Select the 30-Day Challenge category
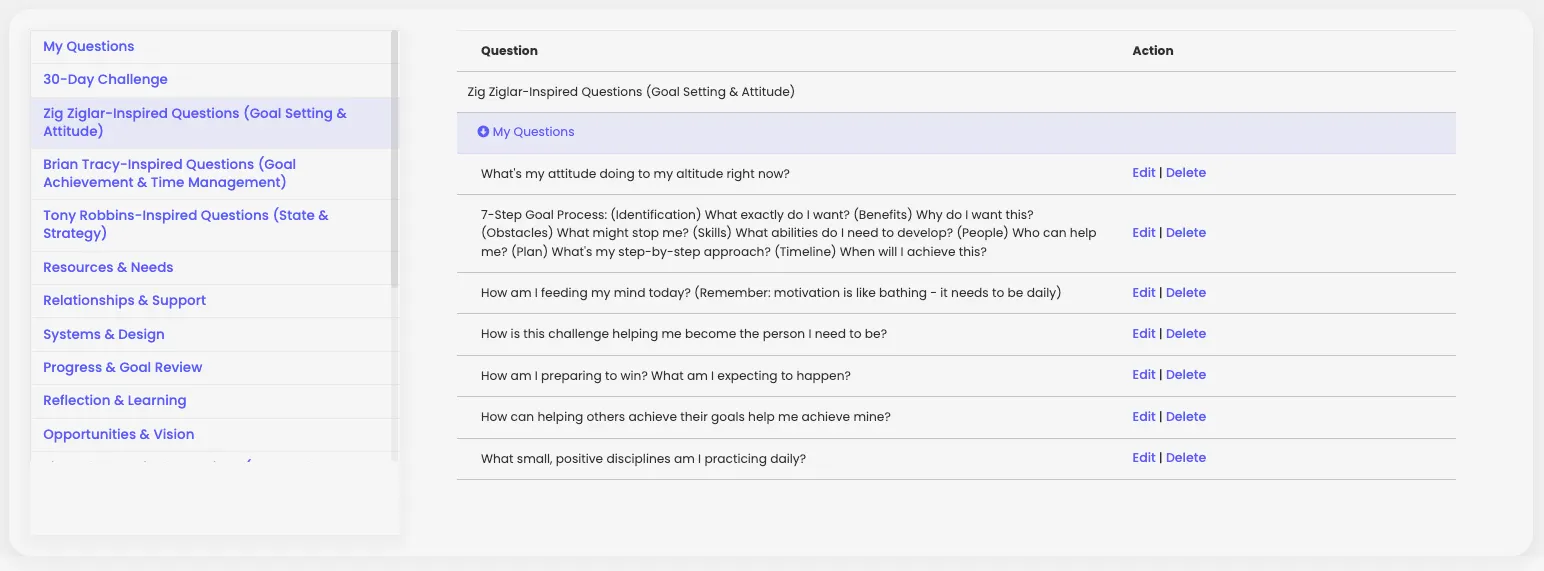Image resolution: width=1544 pixels, height=571 pixels. pos(105,80)
